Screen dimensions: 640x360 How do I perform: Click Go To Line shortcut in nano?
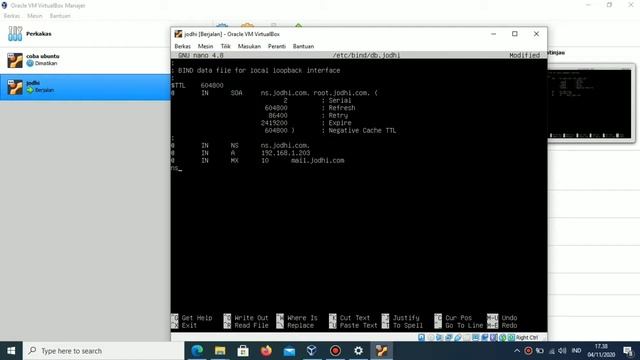(459, 326)
